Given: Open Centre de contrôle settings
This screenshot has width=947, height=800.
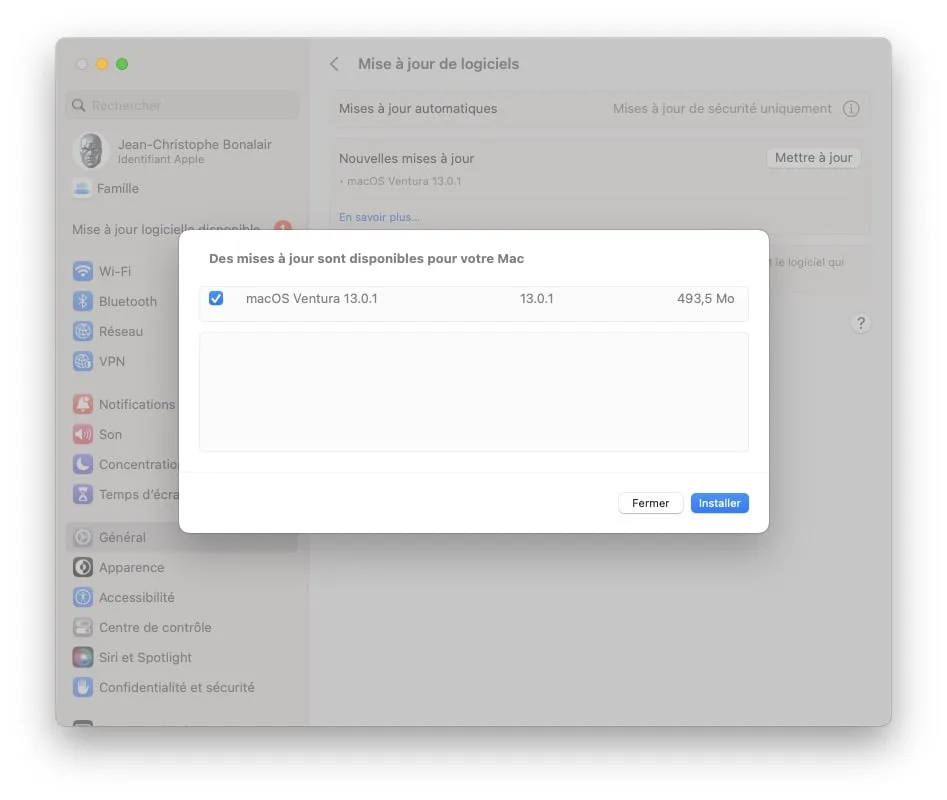Looking at the screenshot, I should pyautogui.click(x=82, y=627).
